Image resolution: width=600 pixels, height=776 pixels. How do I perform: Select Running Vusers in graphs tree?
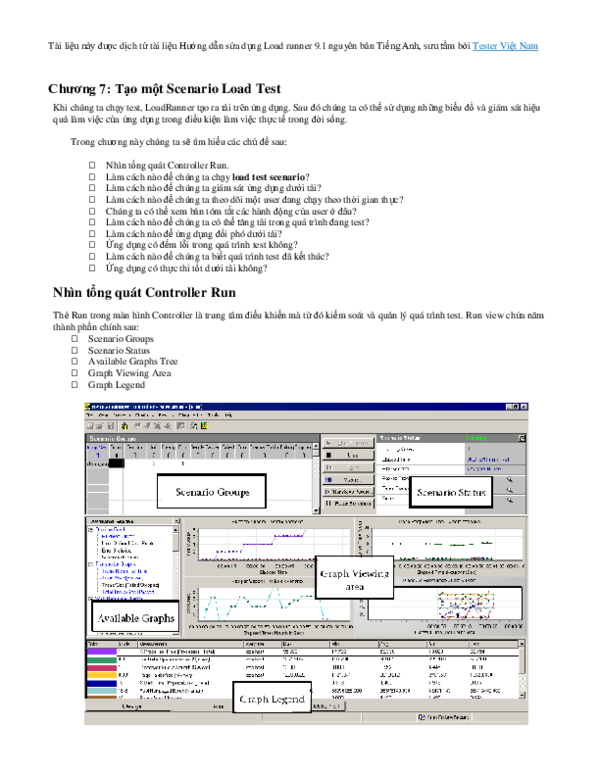click(x=118, y=536)
